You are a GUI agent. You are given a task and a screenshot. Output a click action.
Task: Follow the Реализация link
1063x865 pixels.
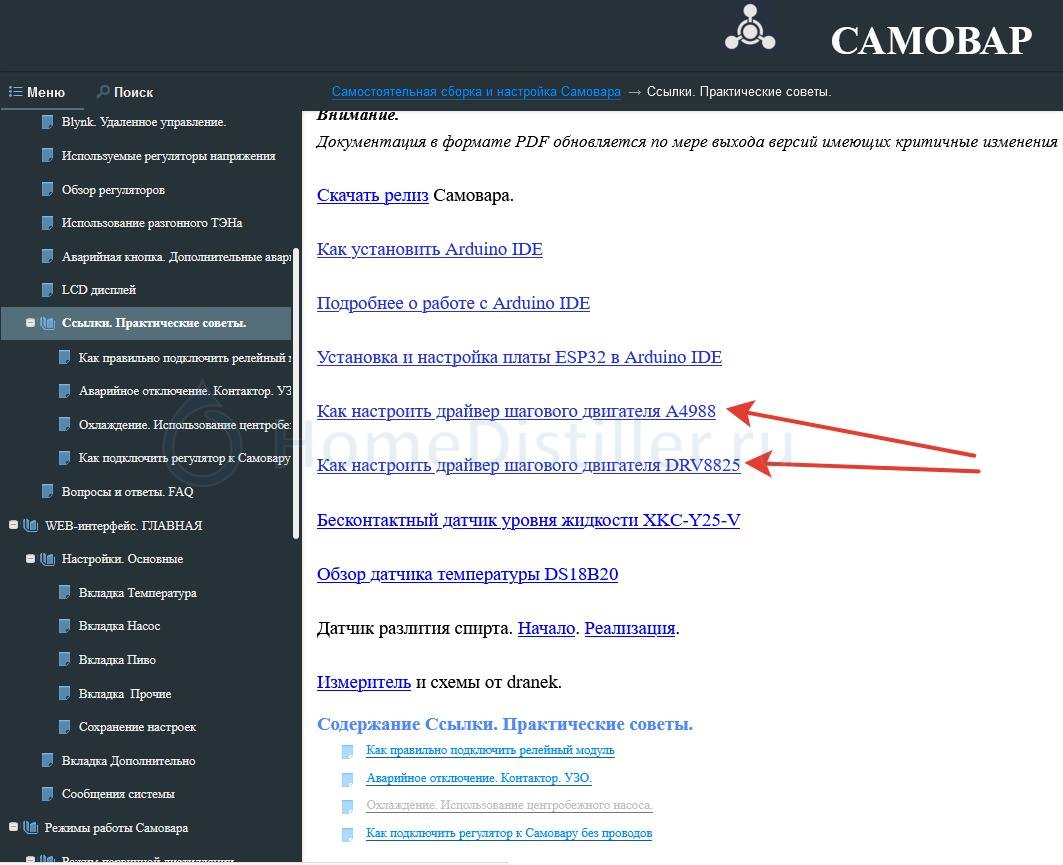tap(630, 628)
